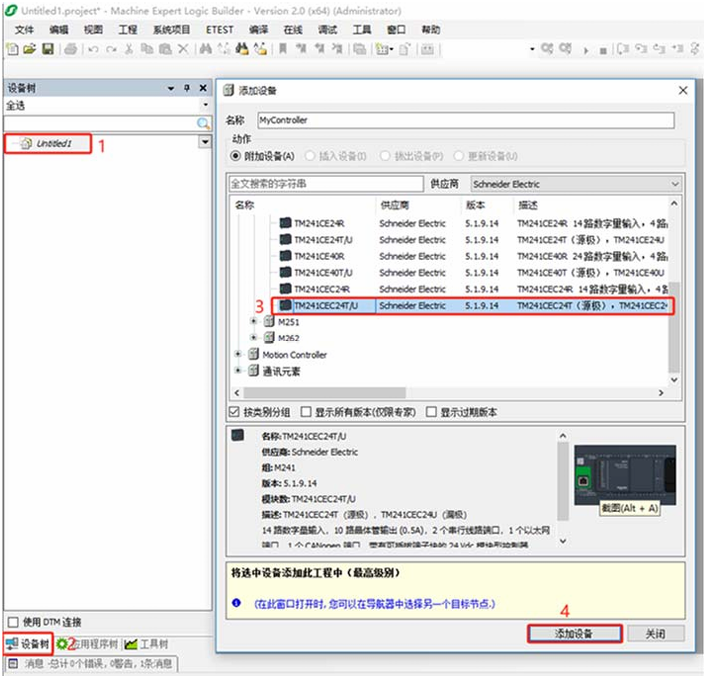704x676 pixels.
Task: Click the 添加设备 button
Action: [x=574, y=634]
